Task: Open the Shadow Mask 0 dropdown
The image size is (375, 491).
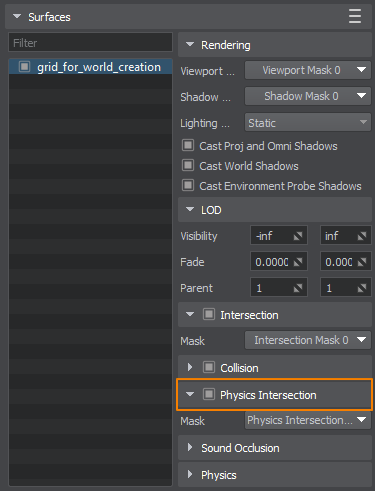Action: (308, 96)
